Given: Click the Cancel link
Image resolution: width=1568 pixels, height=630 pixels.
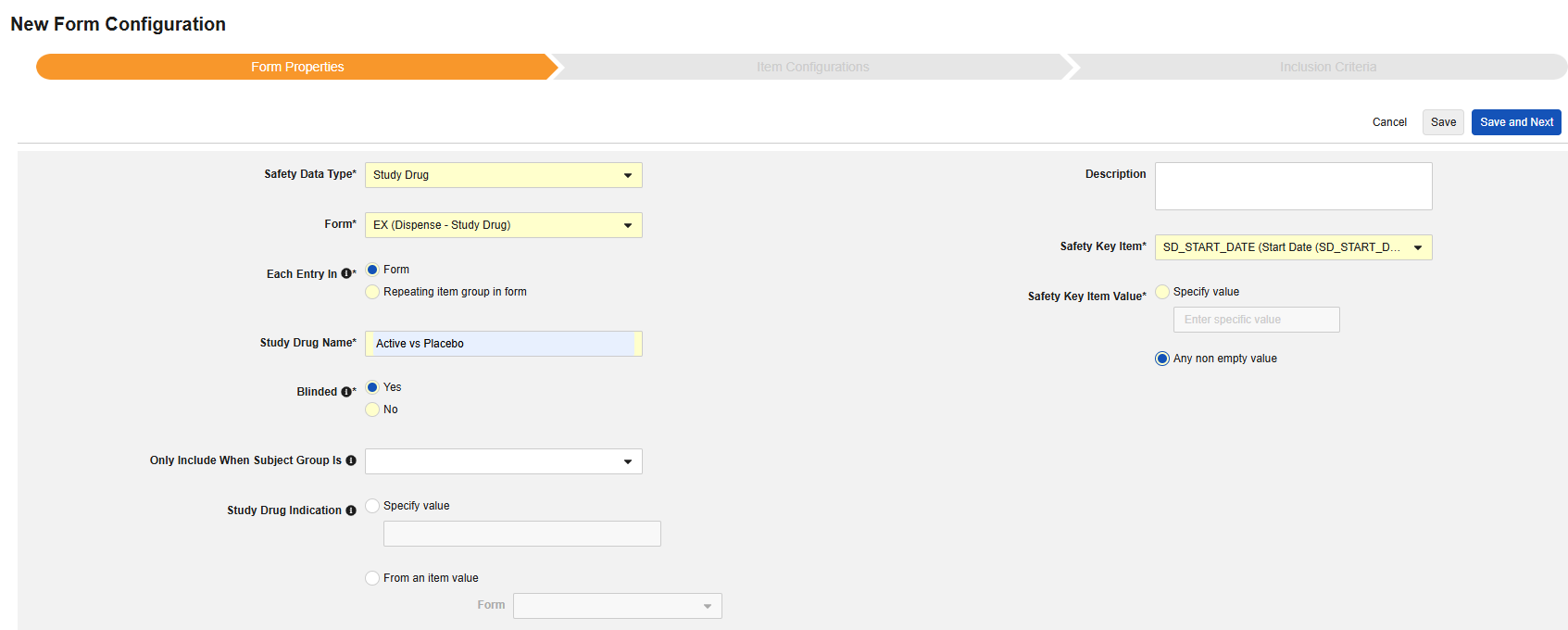Looking at the screenshot, I should (1388, 122).
